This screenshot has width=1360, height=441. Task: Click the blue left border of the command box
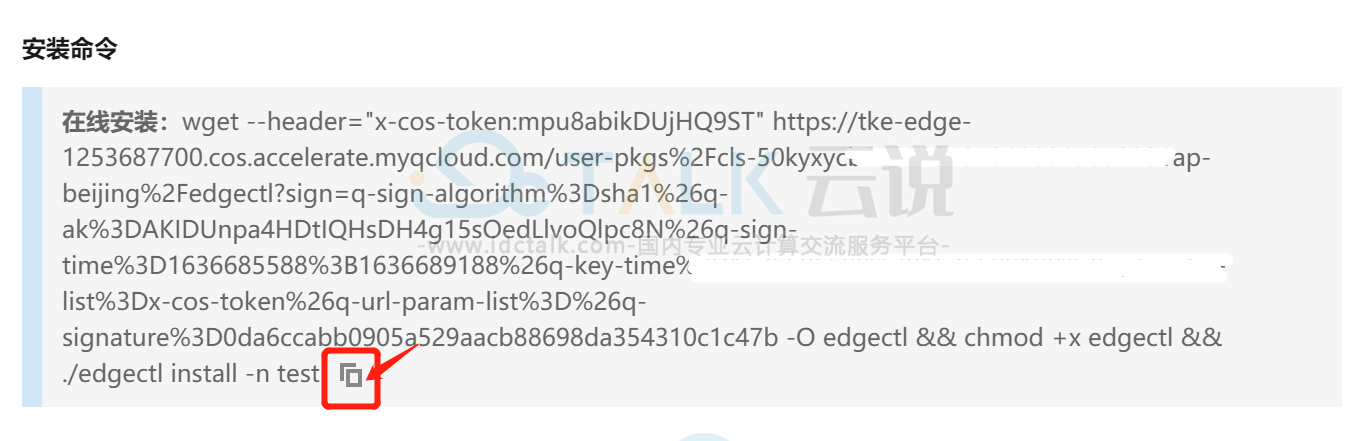coord(32,247)
